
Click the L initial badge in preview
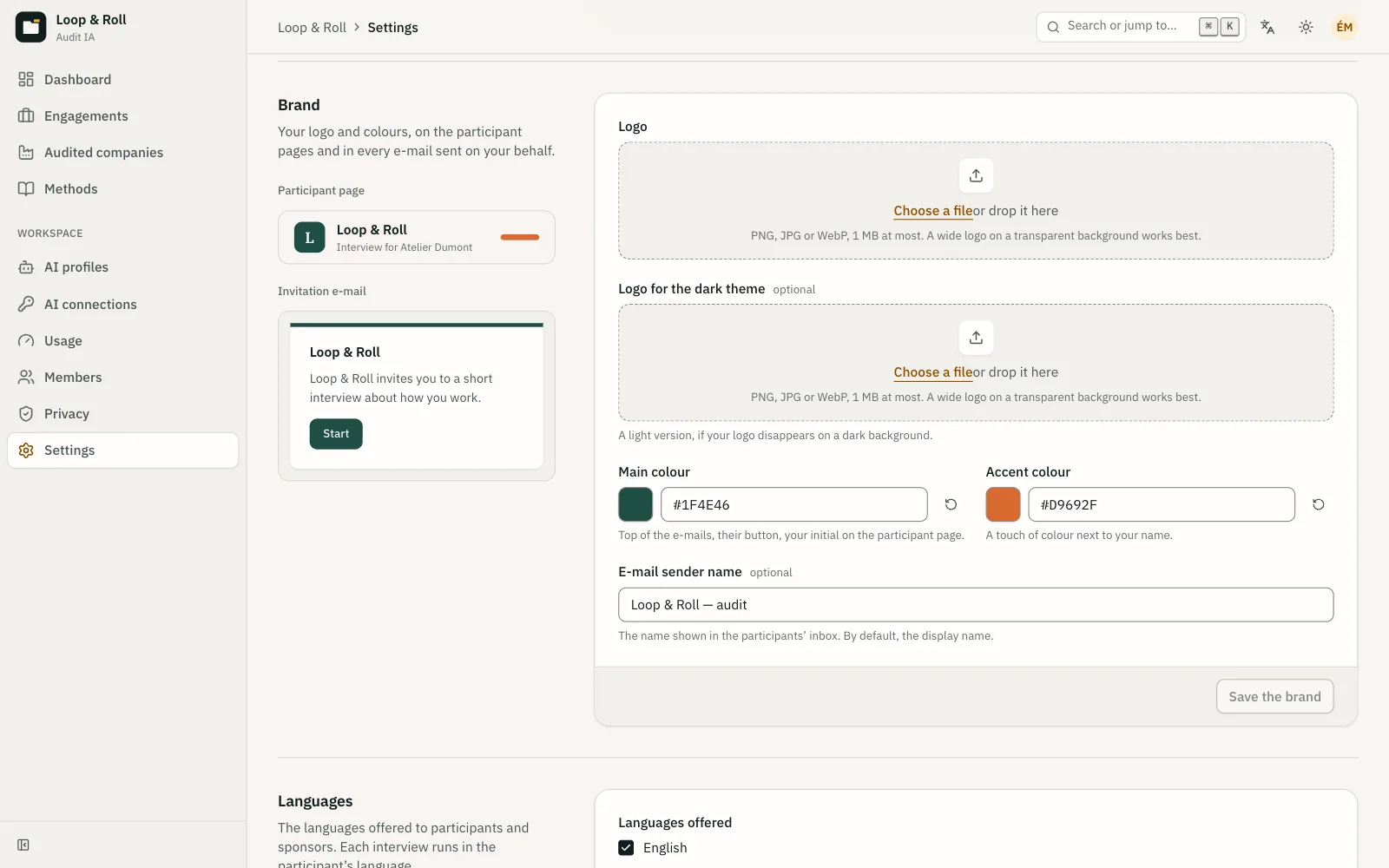point(309,237)
